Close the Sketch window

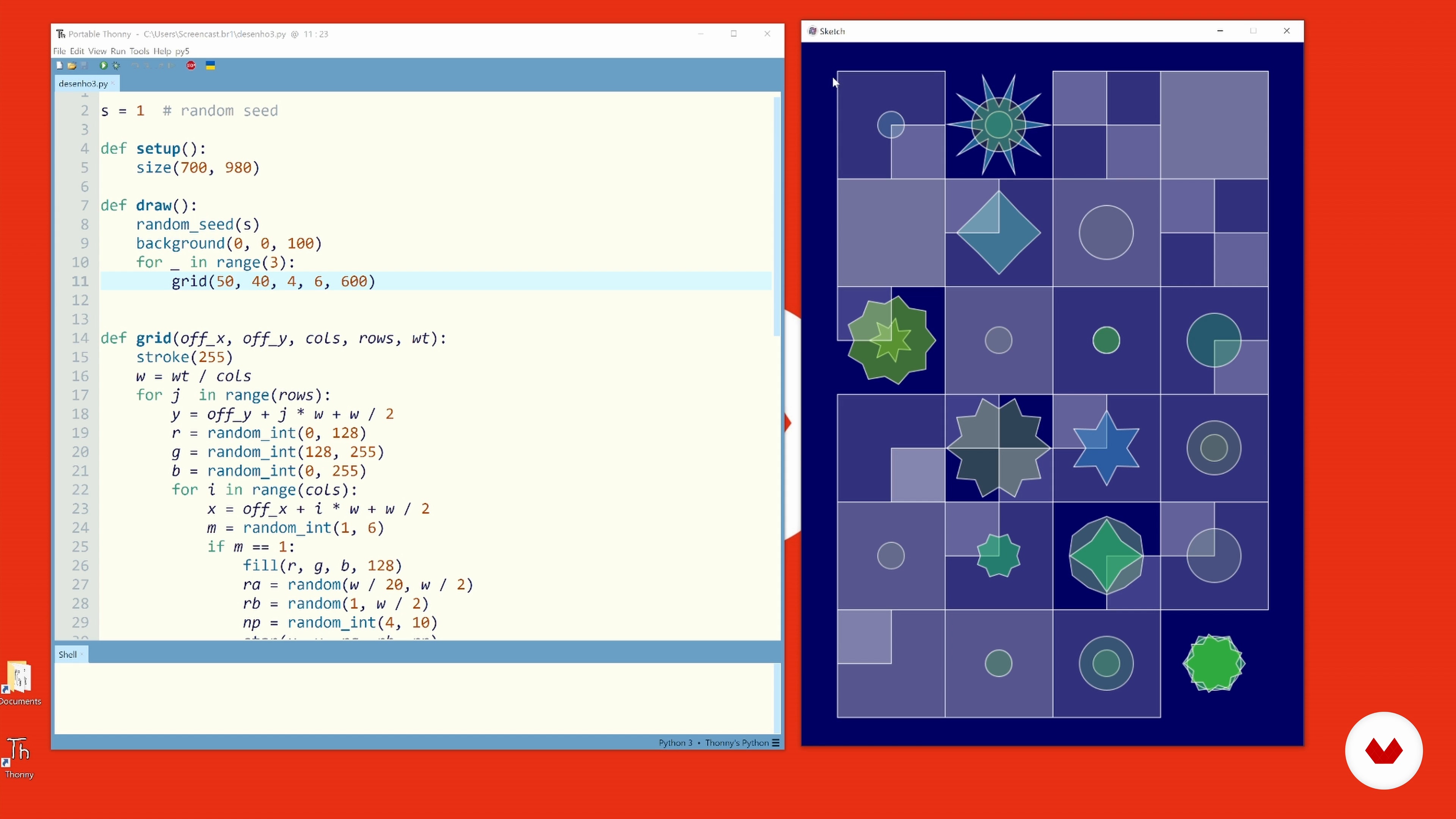pos(1287,31)
